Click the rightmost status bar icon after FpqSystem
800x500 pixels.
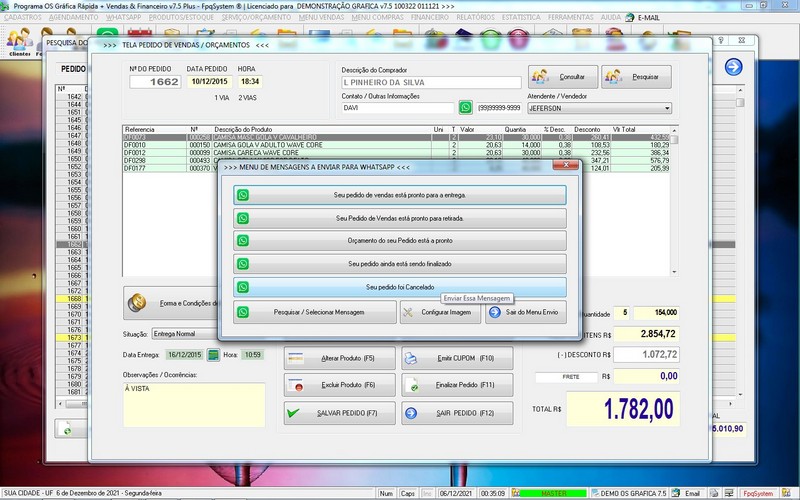click(x=786, y=493)
